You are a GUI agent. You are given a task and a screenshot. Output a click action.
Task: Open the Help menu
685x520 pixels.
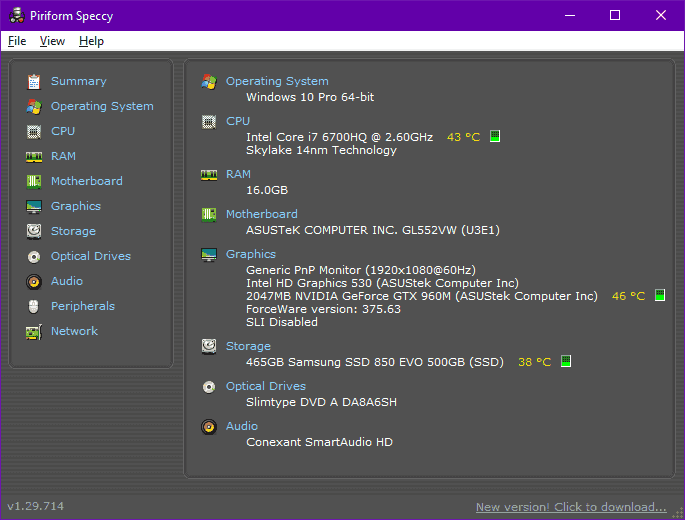(91, 41)
